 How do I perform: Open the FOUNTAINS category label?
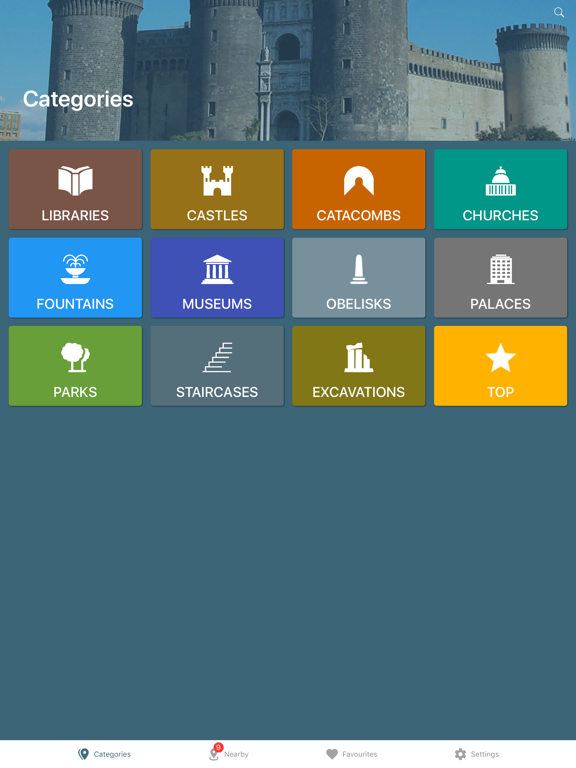click(x=75, y=304)
